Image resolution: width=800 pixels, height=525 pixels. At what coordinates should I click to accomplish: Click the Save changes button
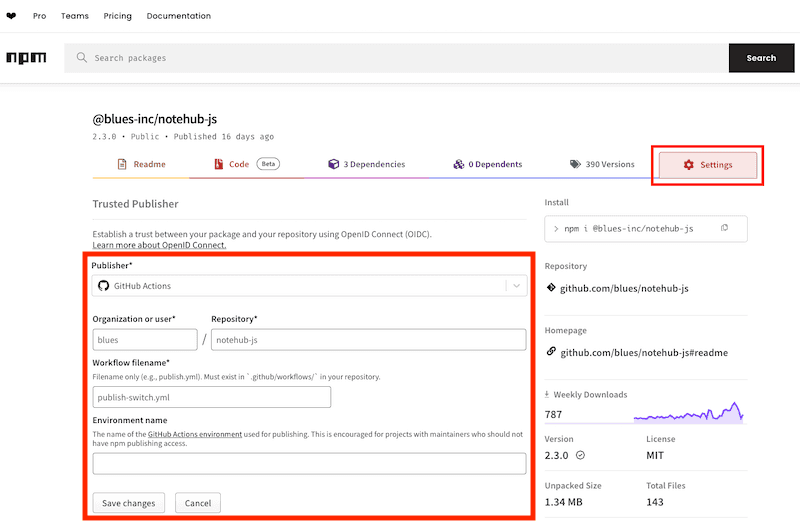(130, 503)
